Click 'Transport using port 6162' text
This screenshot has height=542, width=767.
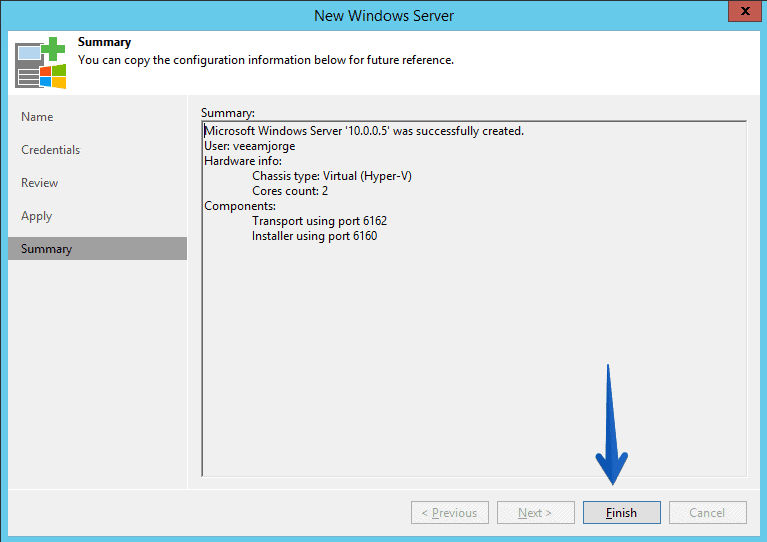click(319, 221)
